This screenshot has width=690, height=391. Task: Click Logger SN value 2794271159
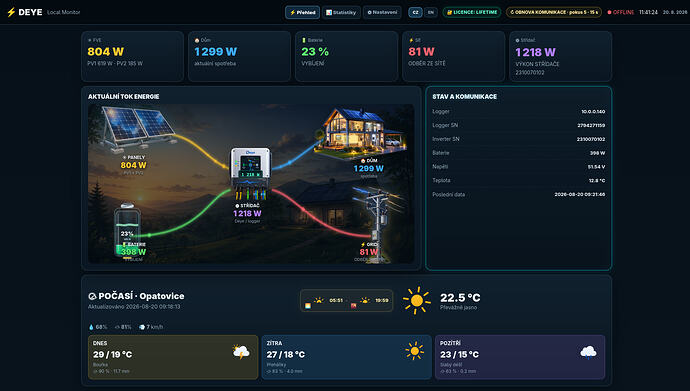point(591,125)
